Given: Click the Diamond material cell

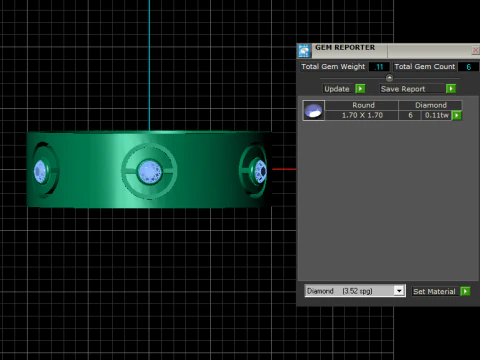Looking at the screenshot, I should pyautogui.click(x=431, y=105).
